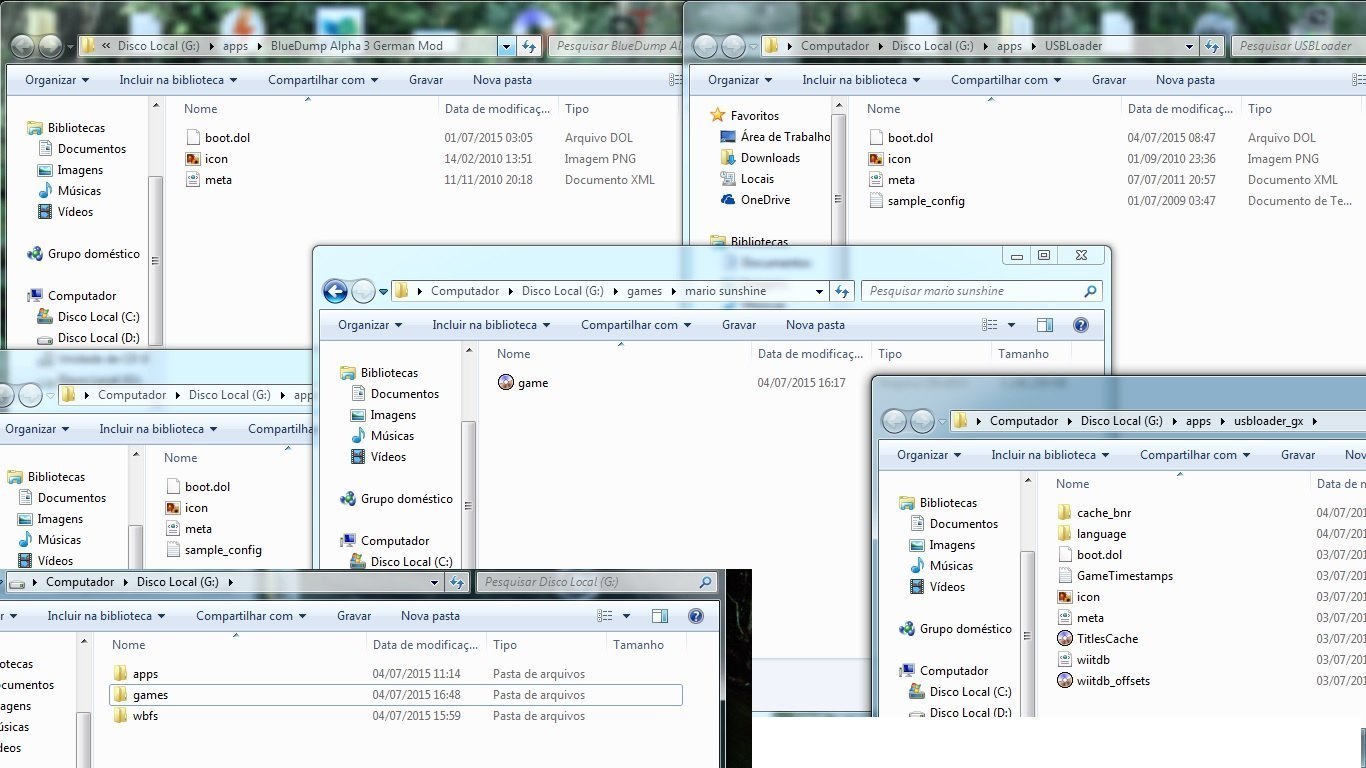The image size is (1366, 768).
Task: Click the Pesquisar Disco Local (G:) search box
Action: pyautogui.click(x=596, y=582)
